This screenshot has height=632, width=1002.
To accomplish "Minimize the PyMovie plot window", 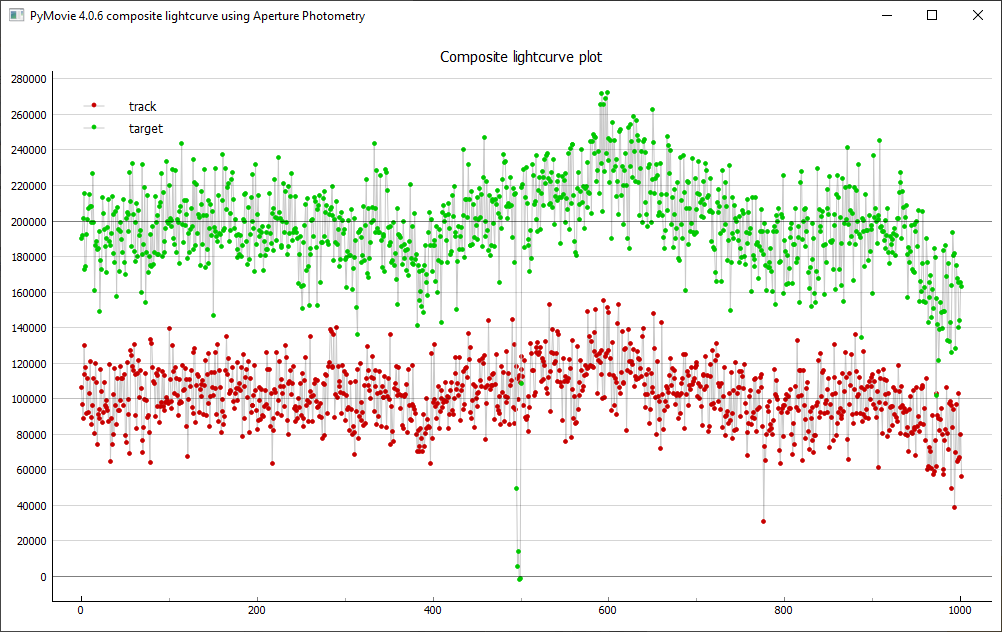I will tap(885, 16).
